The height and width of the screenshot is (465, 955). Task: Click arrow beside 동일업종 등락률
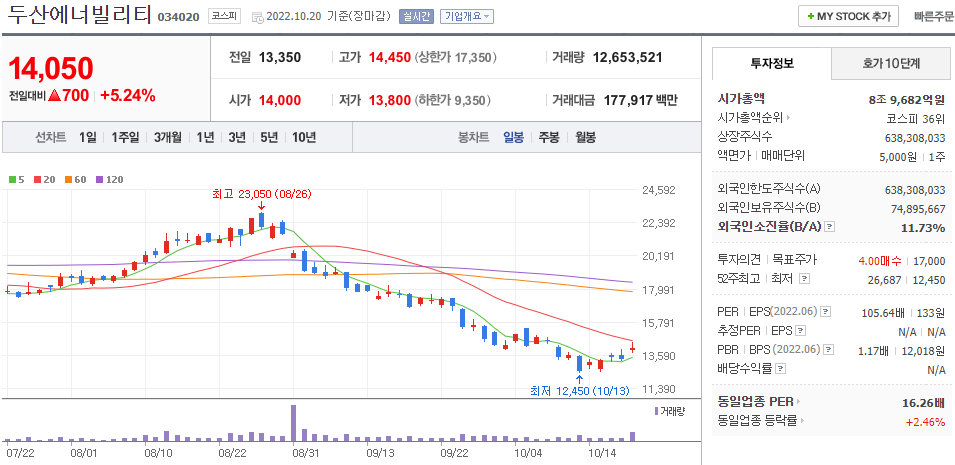[x=802, y=421]
